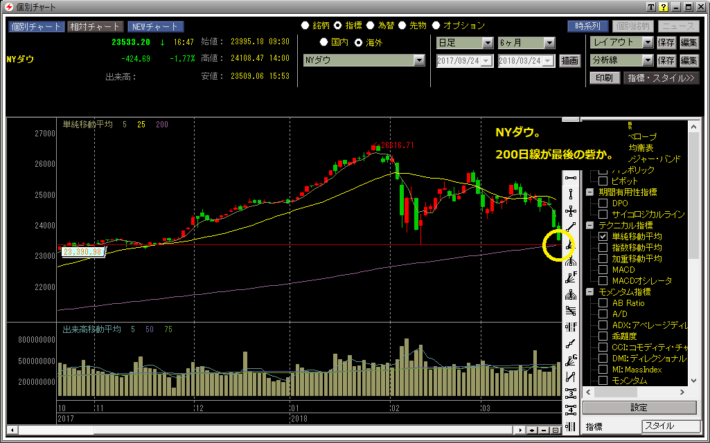Switch to the スタイル tab

point(670,426)
